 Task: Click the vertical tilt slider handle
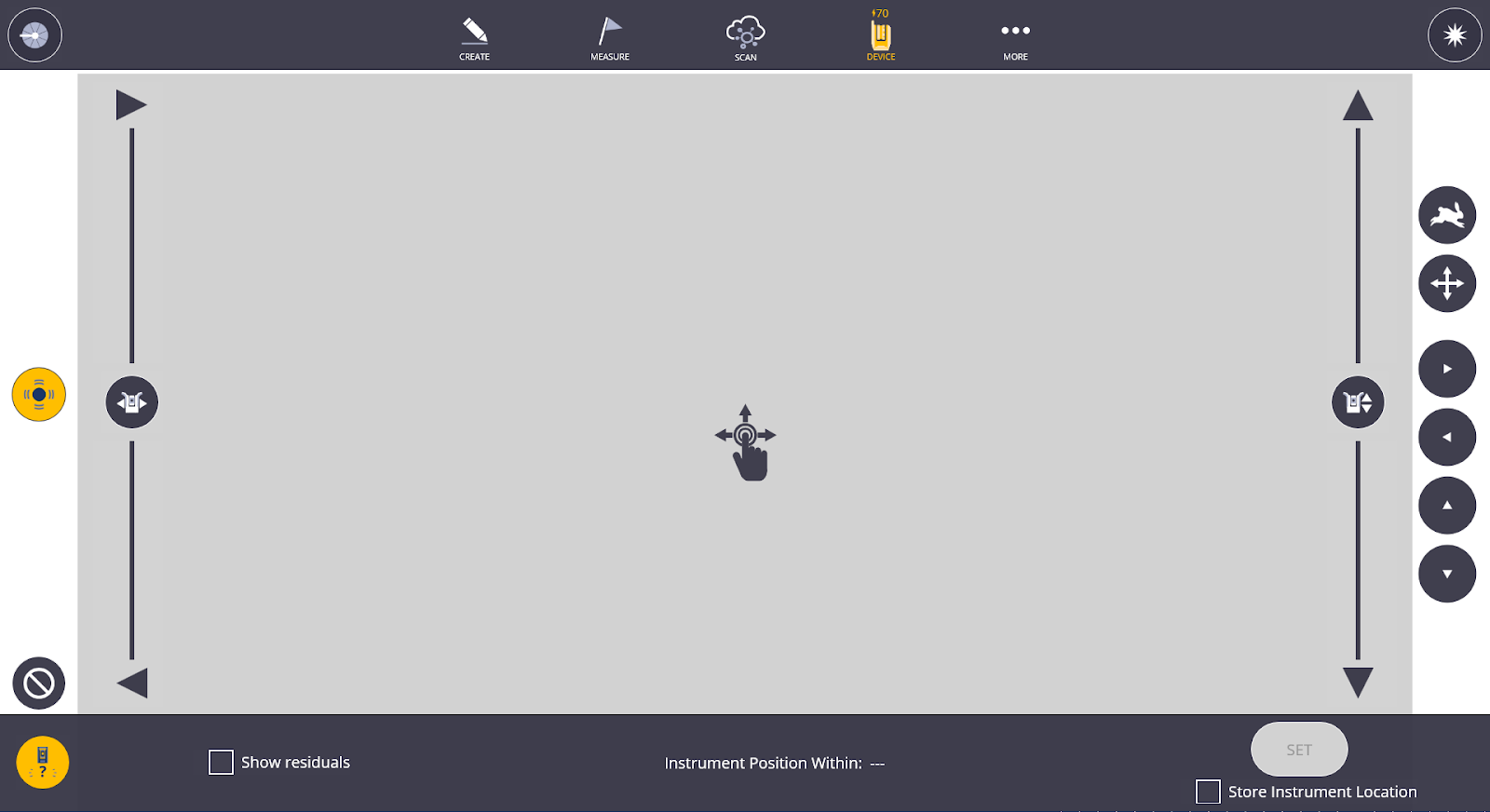1358,402
